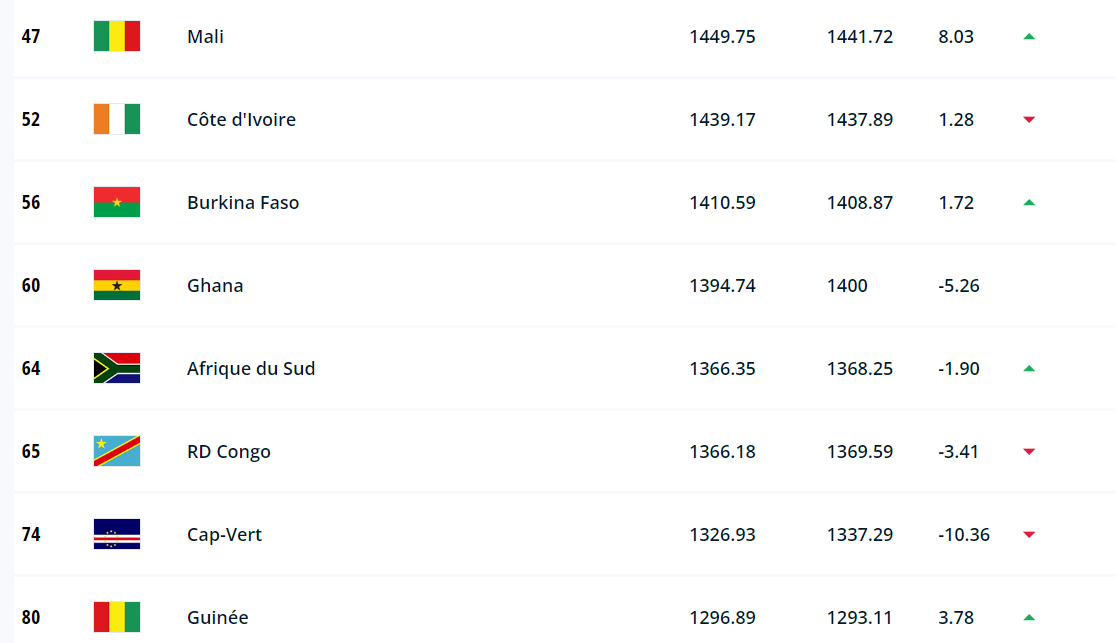Image resolution: width=1116 pixels, height=643 pixels.
Task: Click the Mali flag icon
Action: (116, 37)
